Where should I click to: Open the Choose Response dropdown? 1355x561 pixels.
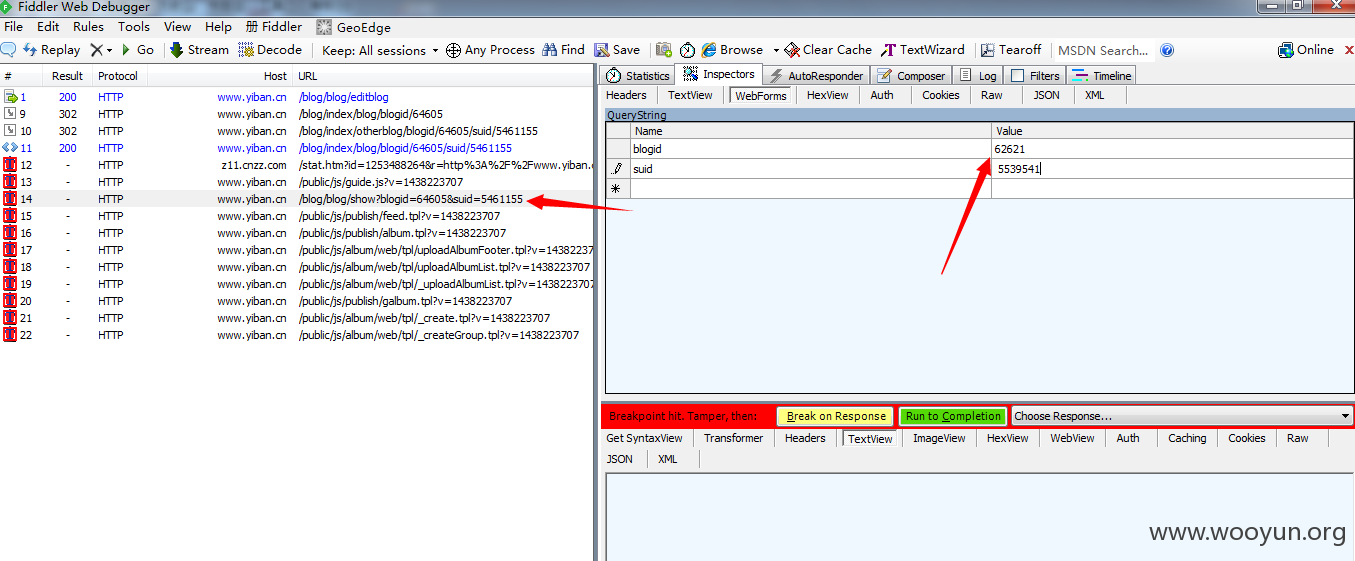[x=1182, y=416]
